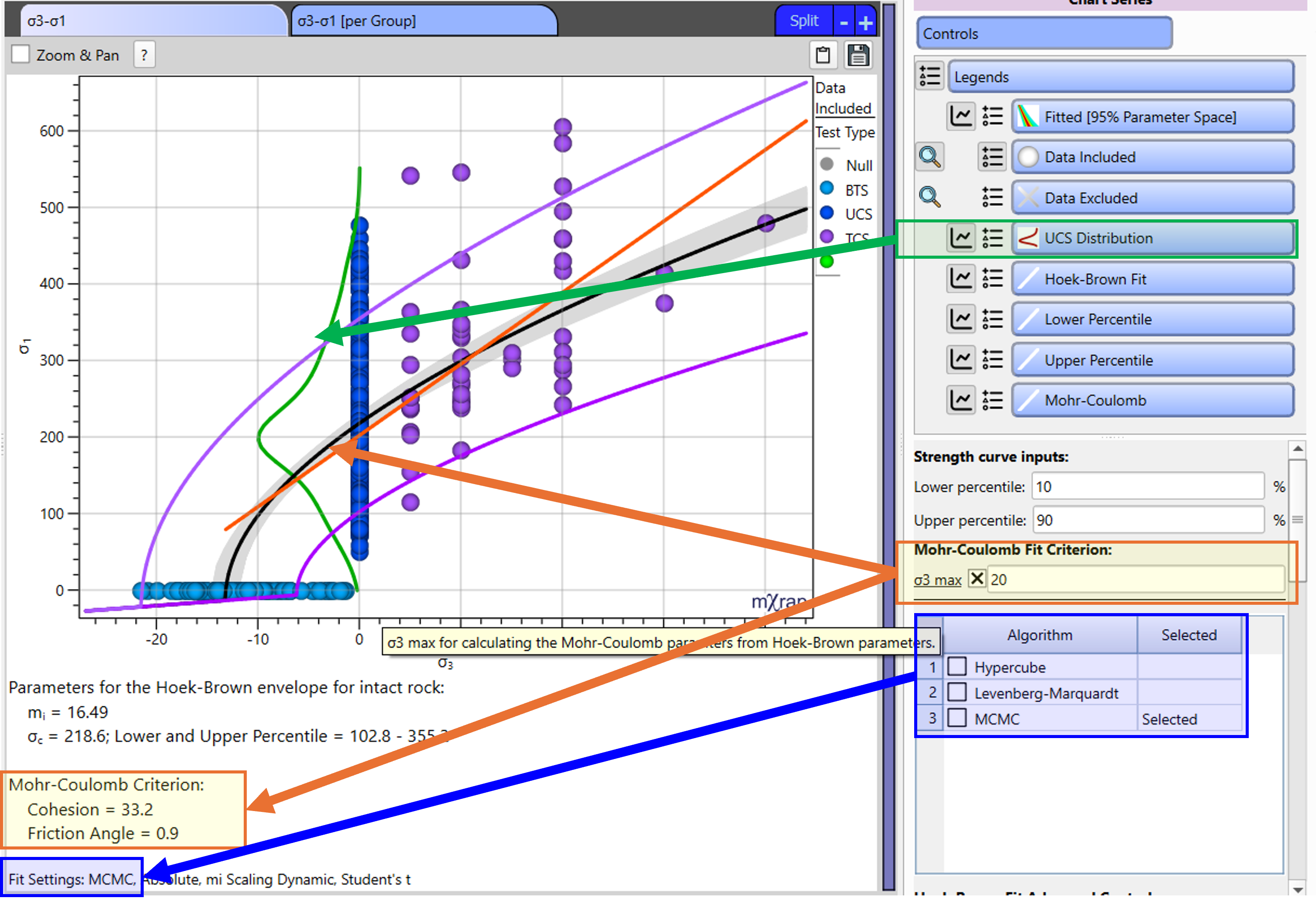This screenshot has width=1316, height=905.
Task: Collapse the Controls panel header
Action: click(1043, 34)
